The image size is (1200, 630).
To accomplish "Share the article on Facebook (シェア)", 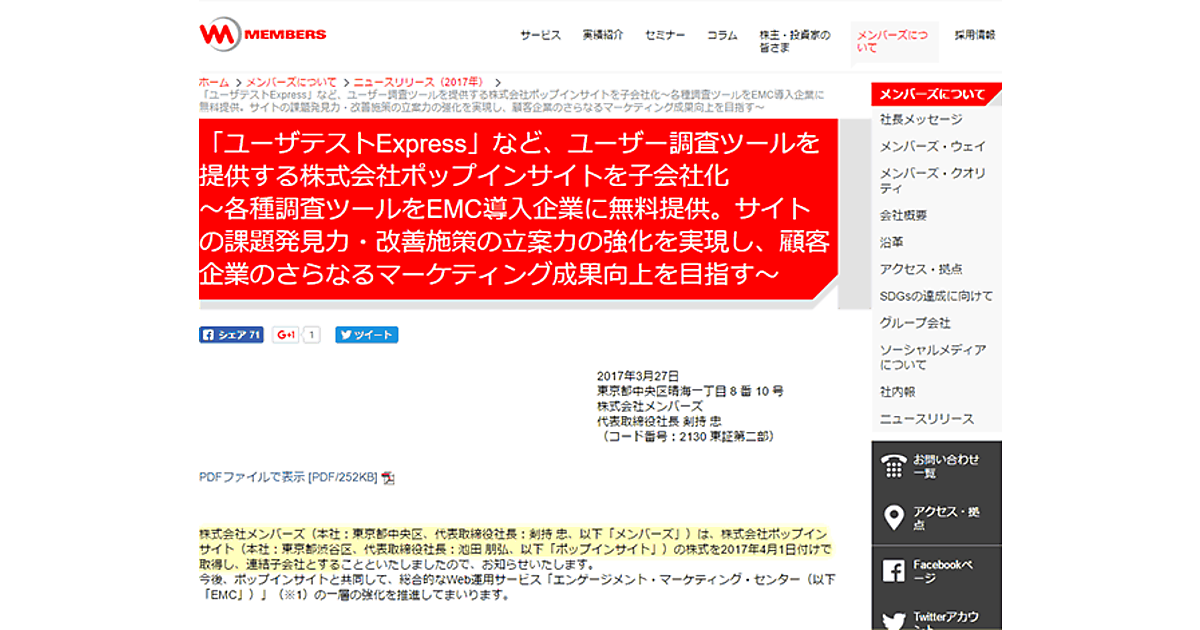I will (231, 335).
